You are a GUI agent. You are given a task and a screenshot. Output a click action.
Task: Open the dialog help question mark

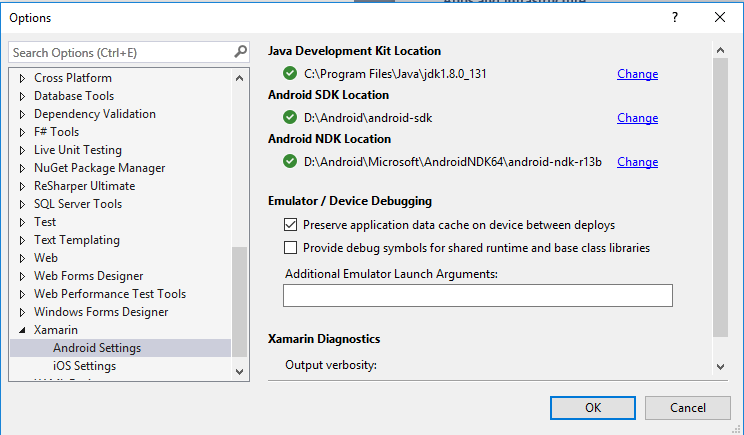[x=675, y=18]
